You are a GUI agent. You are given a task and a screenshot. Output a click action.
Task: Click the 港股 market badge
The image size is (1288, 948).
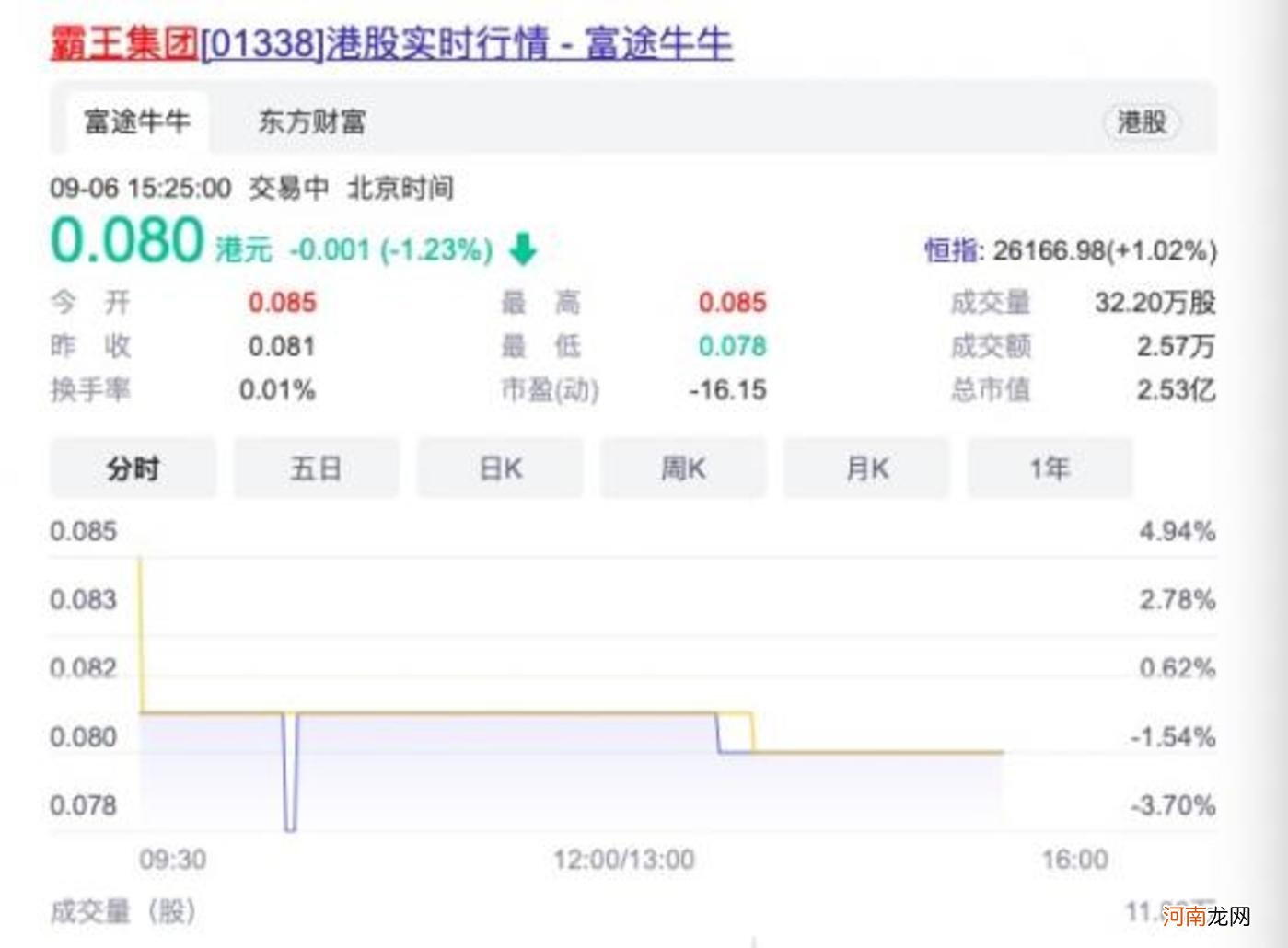point(1142,121)
